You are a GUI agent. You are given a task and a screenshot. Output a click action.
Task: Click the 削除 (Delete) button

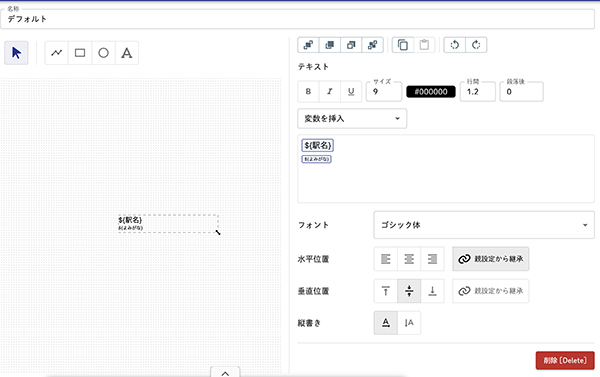coord(565,361)
